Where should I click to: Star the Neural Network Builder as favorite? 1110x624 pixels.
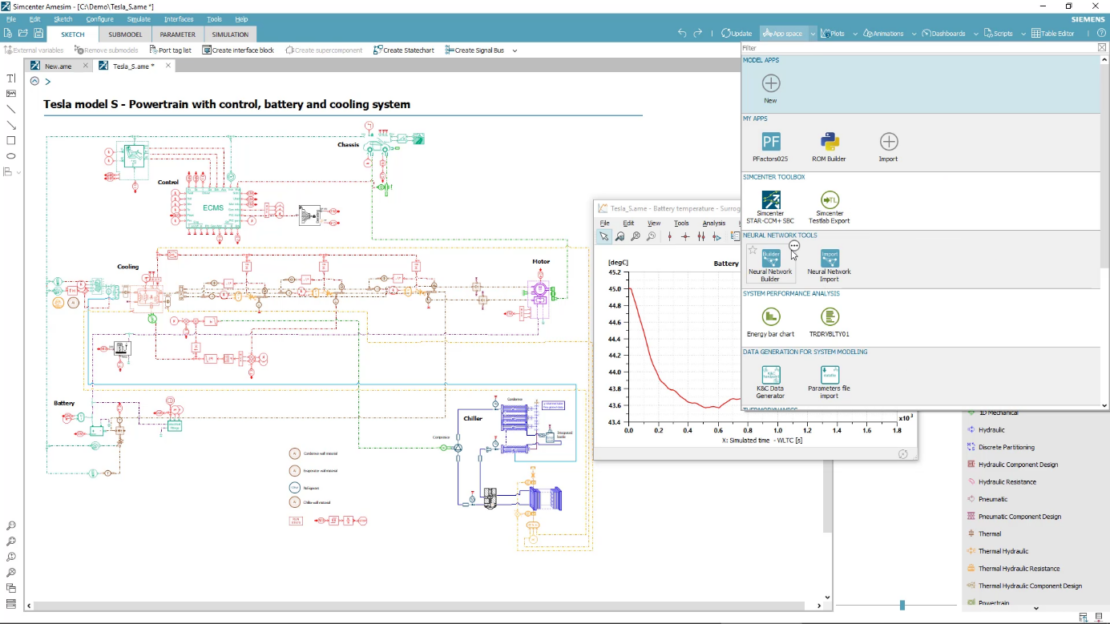click(x=752, y=249)
